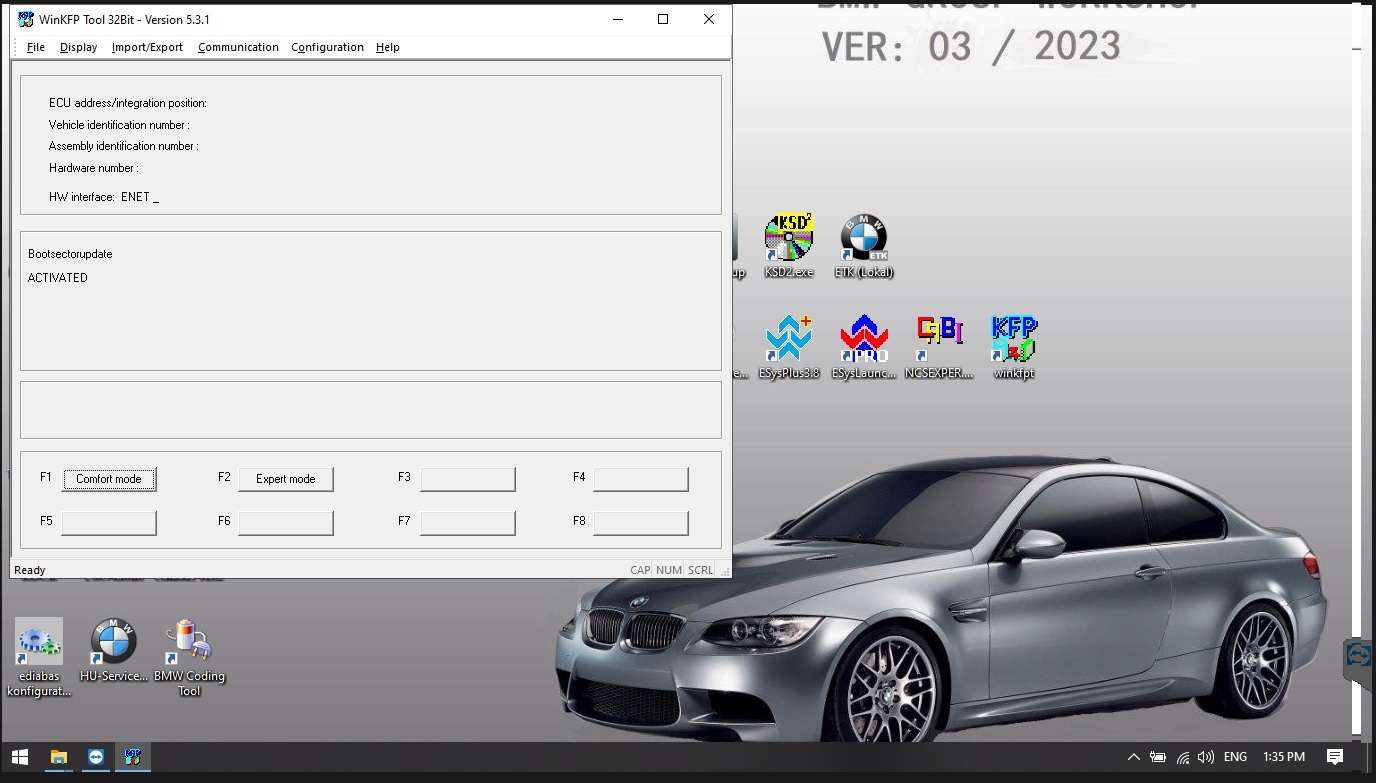This screenshot has height=783, width=1376.
Task: Click the WinKFP title bar application icon
Action: tap(26, 19)
